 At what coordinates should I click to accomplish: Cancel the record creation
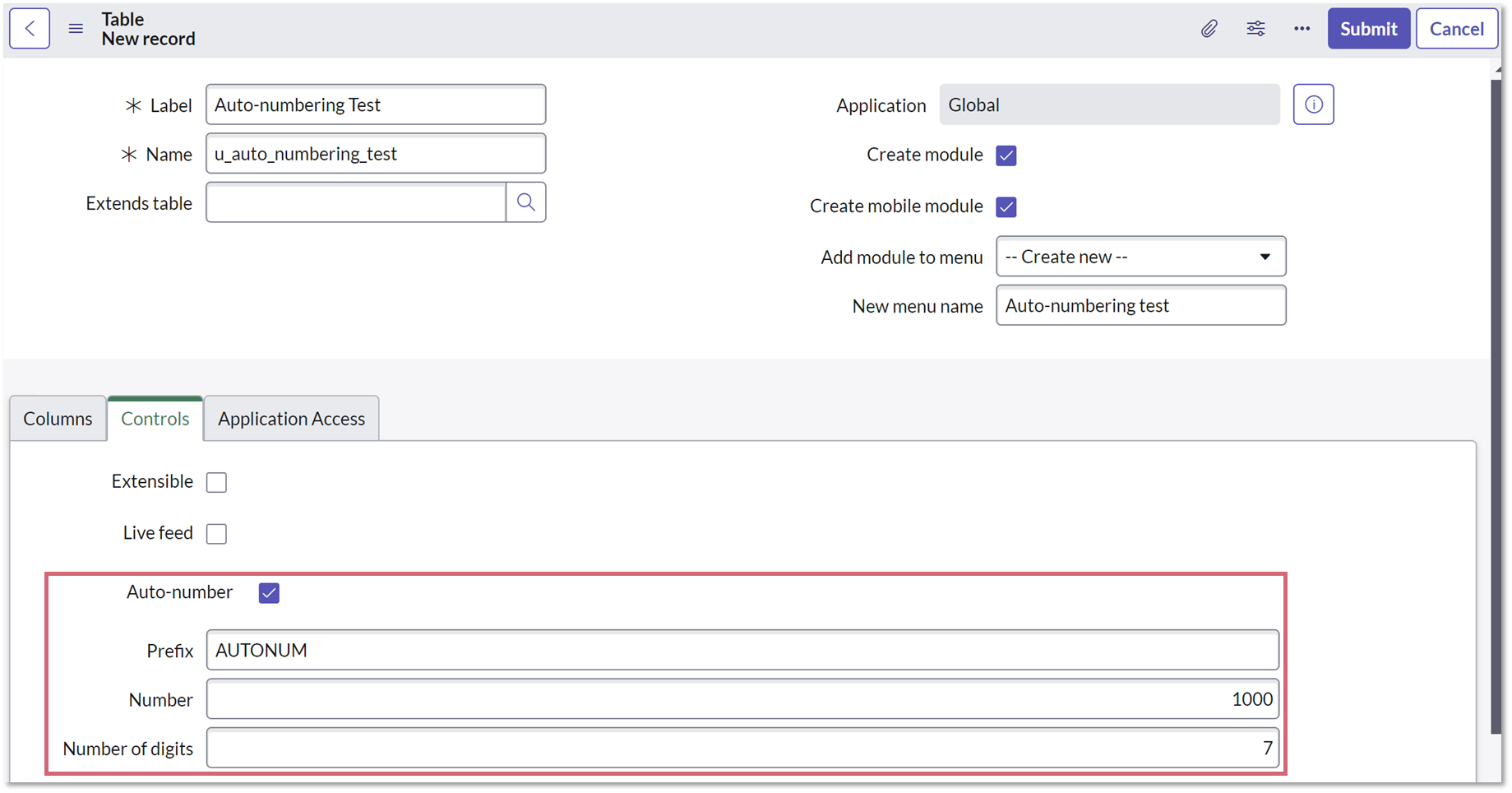(1456, 28)
